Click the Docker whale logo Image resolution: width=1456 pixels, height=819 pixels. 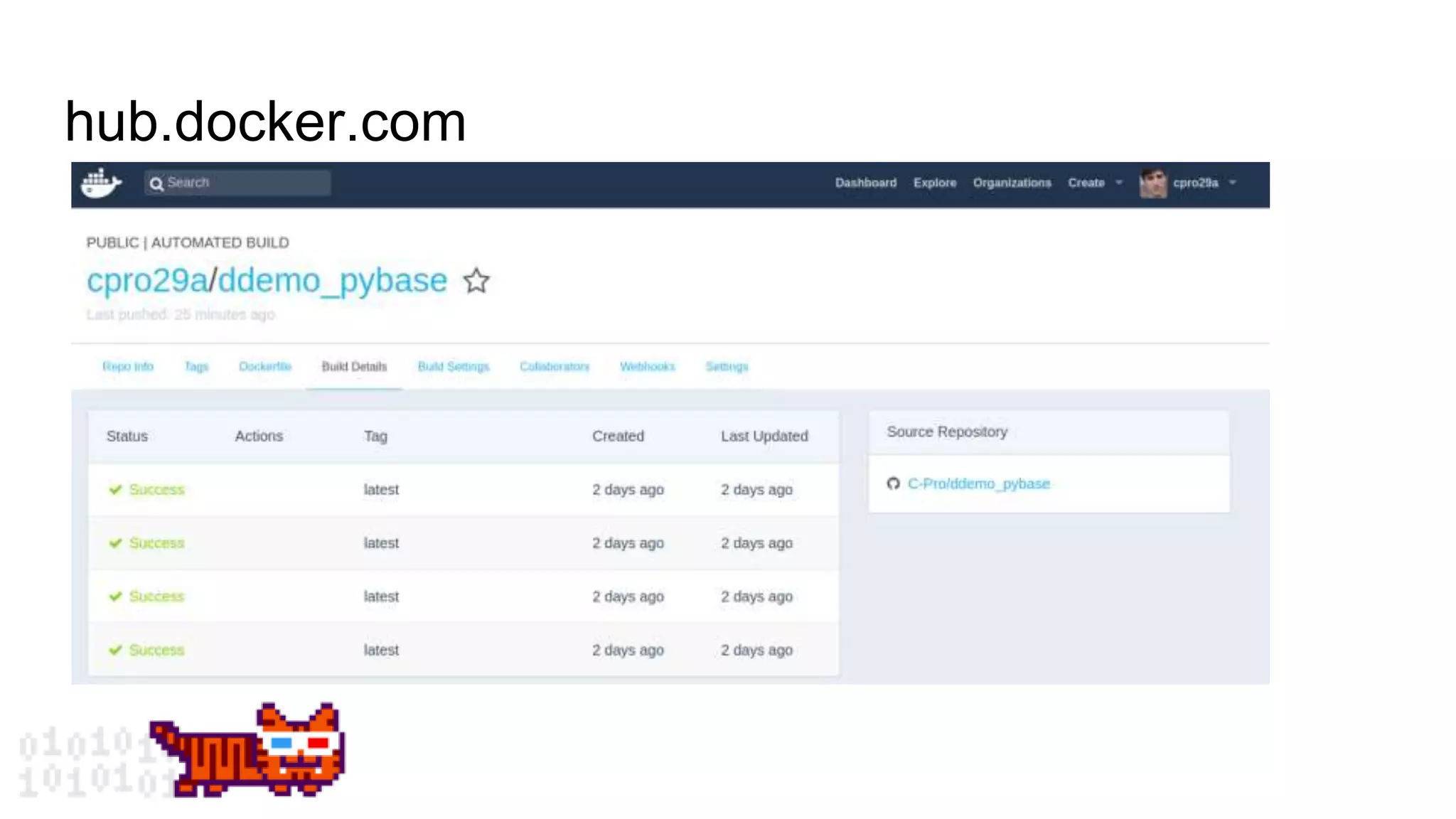click(101, 183)
